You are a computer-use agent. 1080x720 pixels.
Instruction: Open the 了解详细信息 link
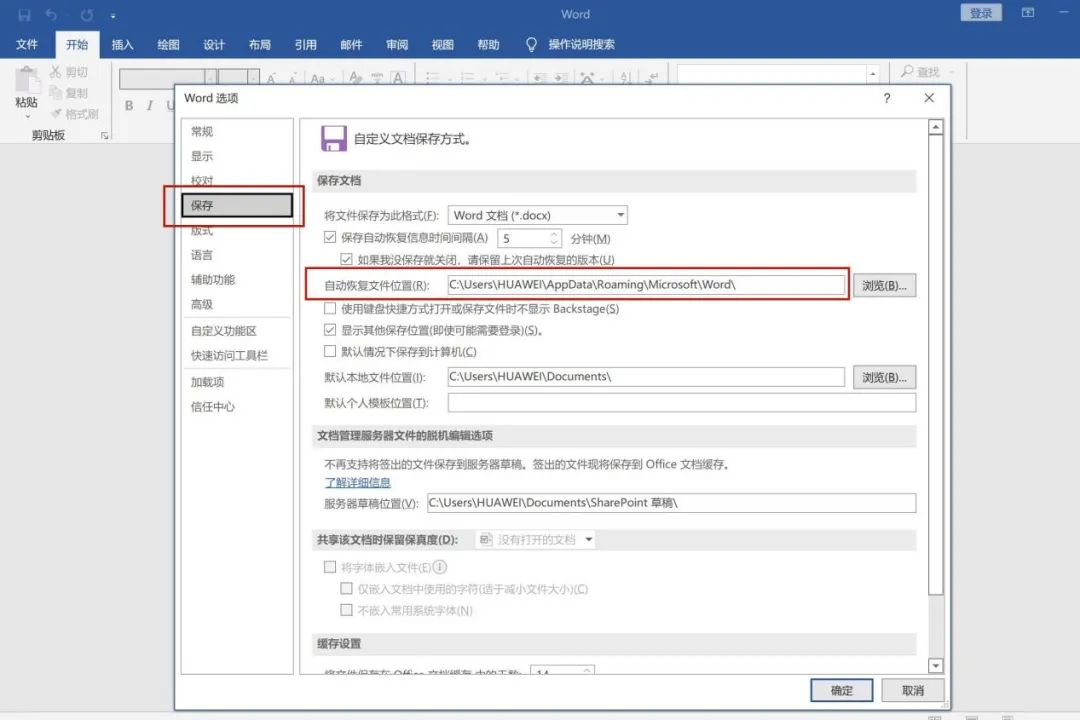[357, 482]
